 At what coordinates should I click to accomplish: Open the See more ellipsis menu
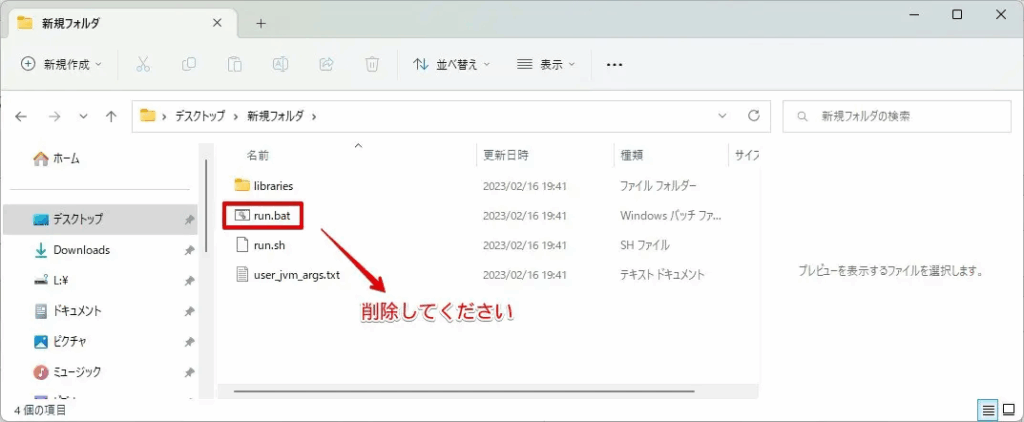[x=614, y=64]
